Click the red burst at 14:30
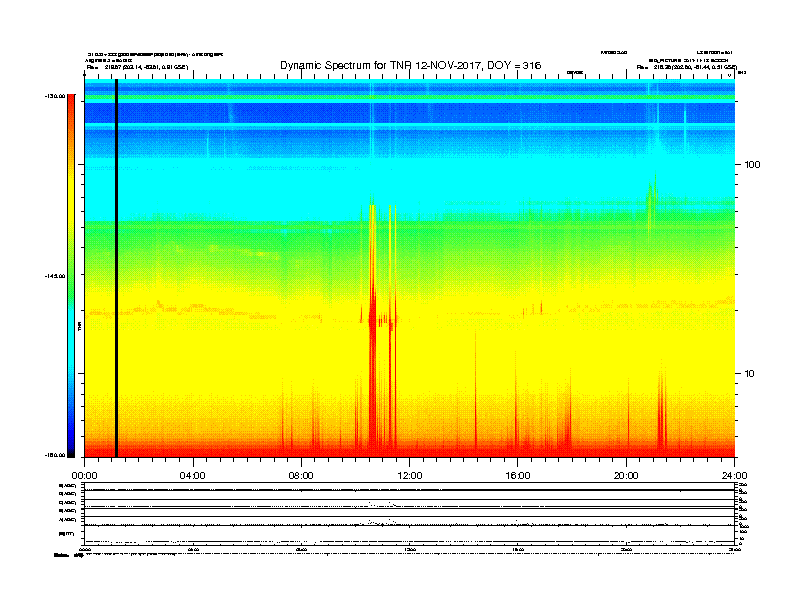Image resolution: width=792 pixels, height=612 pixels. [475, 391]
